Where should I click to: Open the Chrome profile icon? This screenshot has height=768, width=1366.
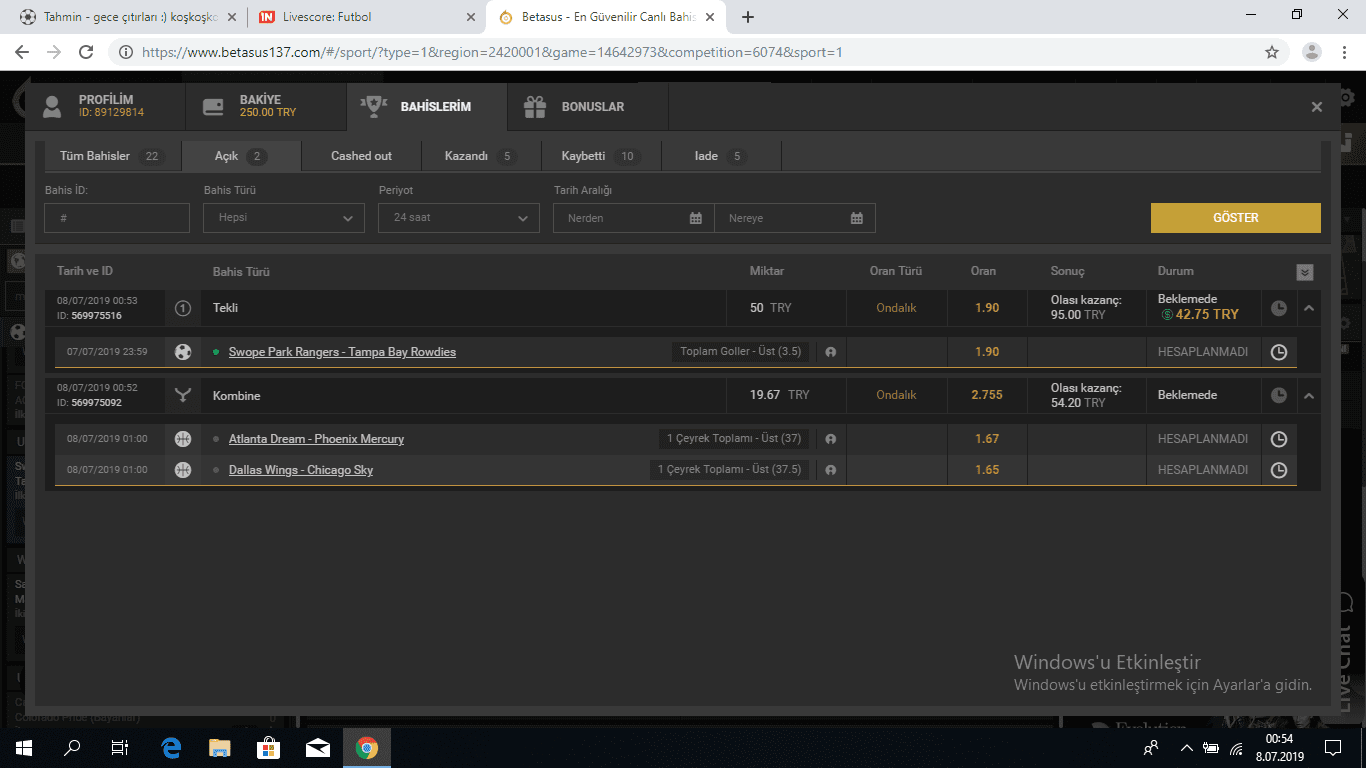point(1314,52)
